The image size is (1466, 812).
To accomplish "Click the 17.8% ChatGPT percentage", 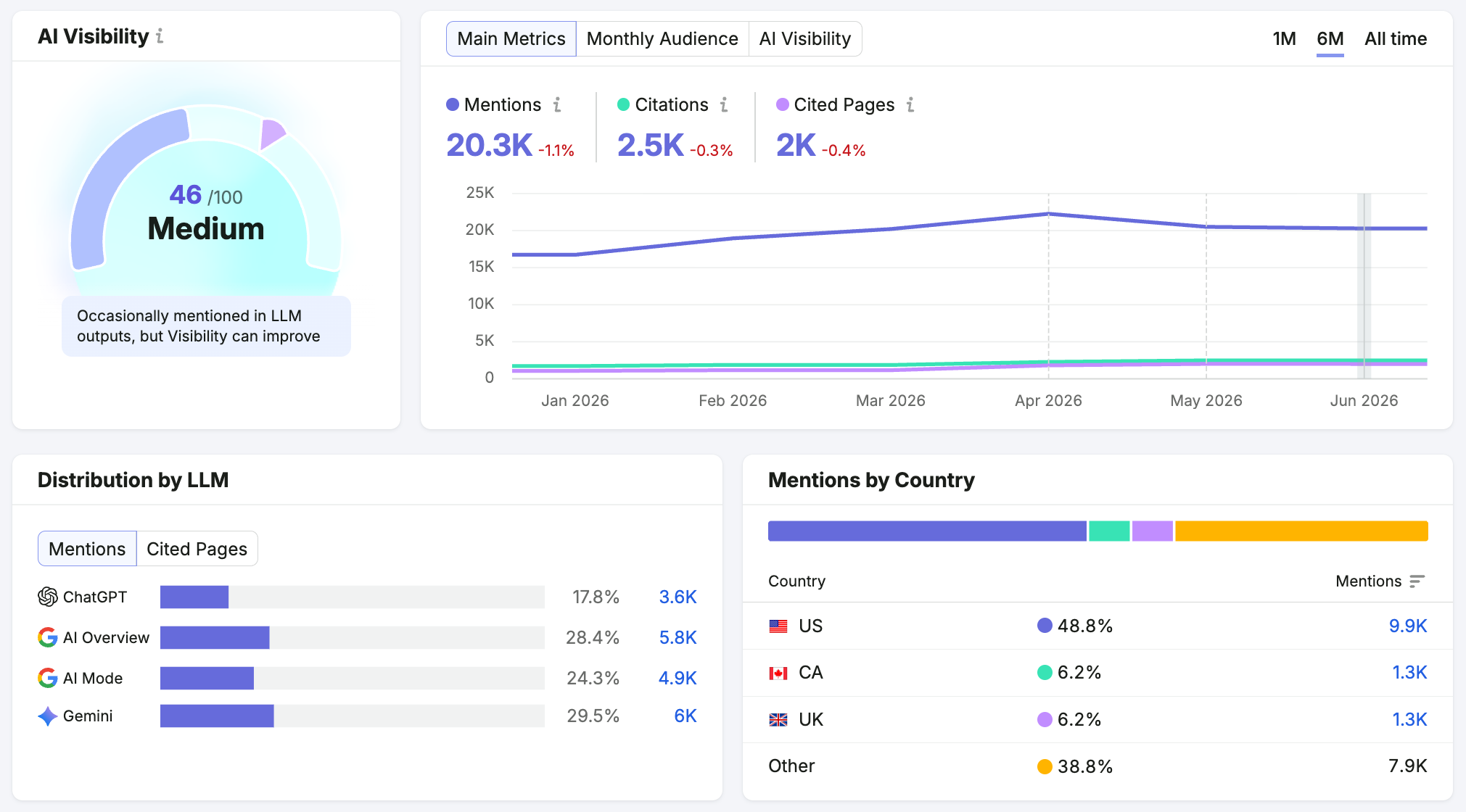I will (596, 597).
